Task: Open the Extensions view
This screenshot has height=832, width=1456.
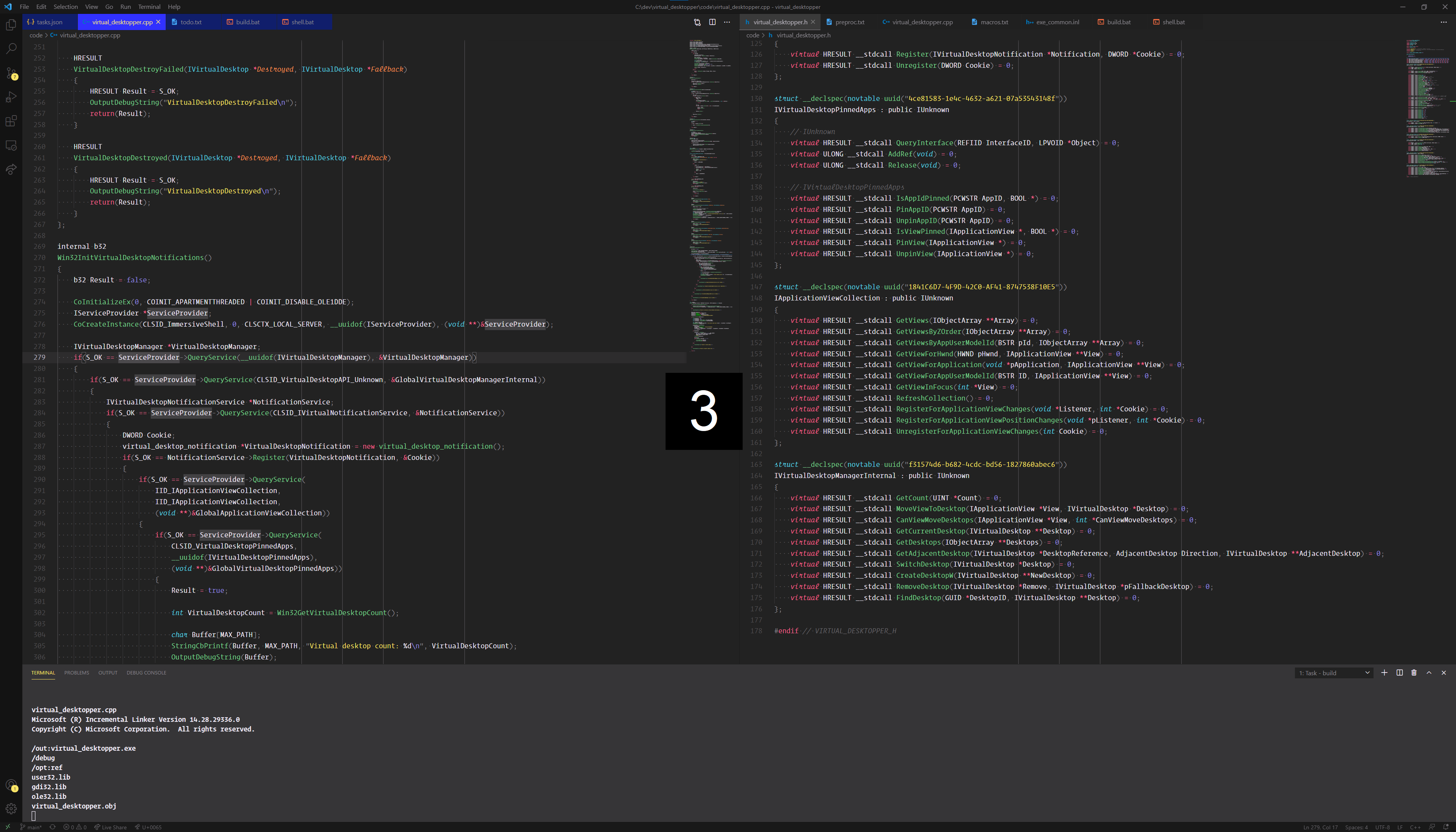Action: coord(11,121)
